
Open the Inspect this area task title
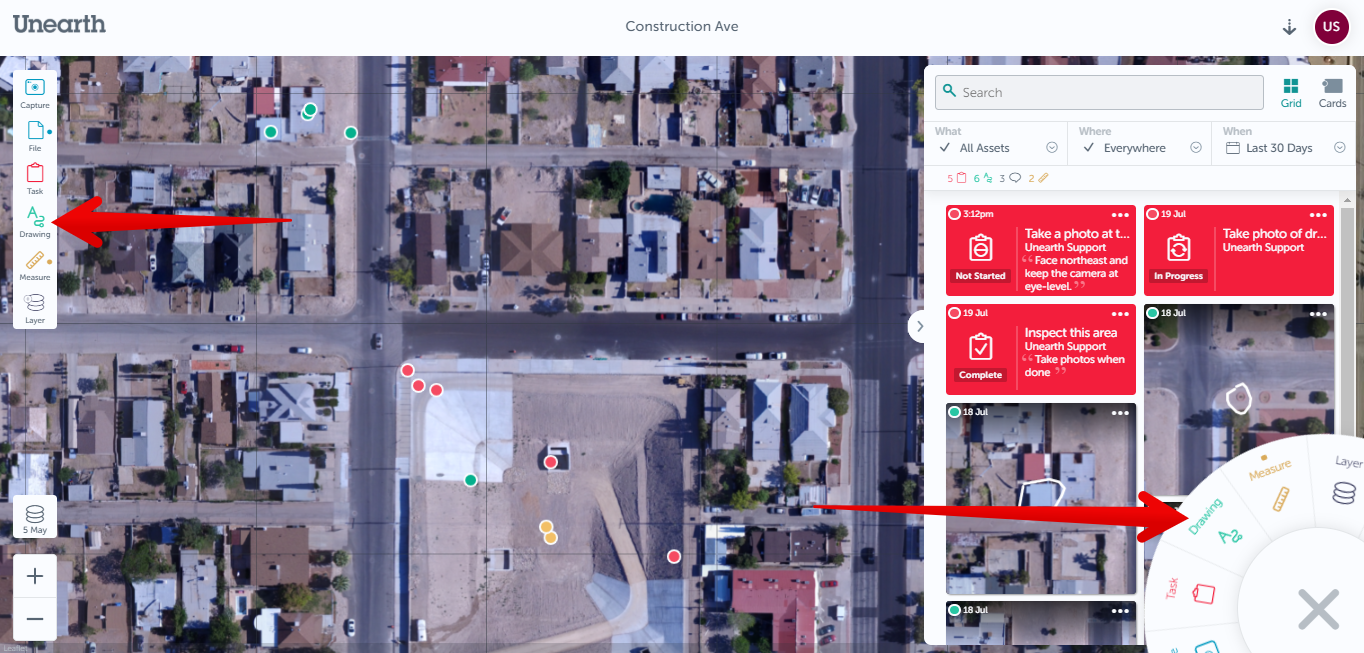tap(1071, 332)
